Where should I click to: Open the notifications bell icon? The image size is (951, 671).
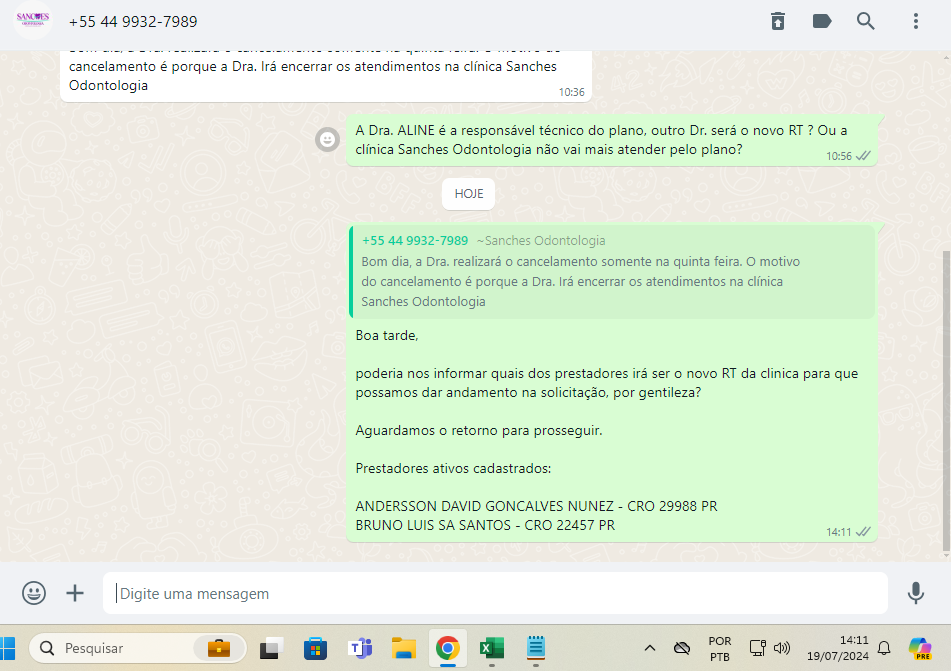[x=884, y=649]
